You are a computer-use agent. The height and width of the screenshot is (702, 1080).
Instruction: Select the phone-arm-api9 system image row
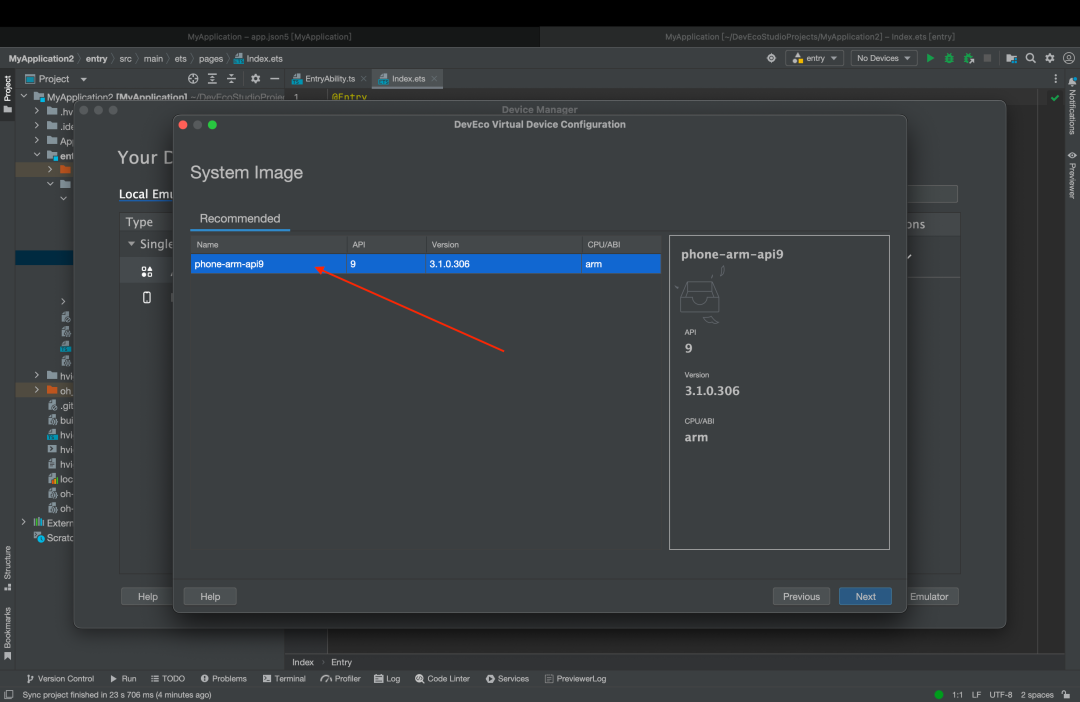426,264
